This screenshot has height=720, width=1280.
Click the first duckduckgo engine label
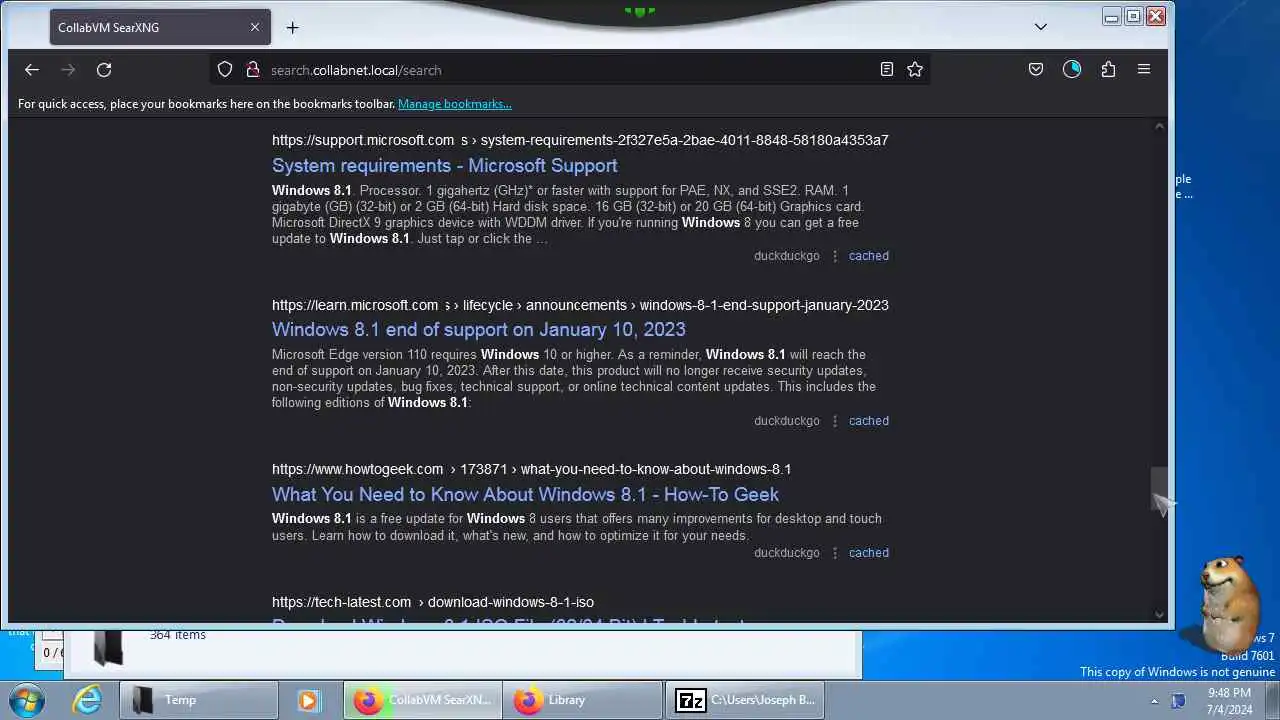coord(786,256)
